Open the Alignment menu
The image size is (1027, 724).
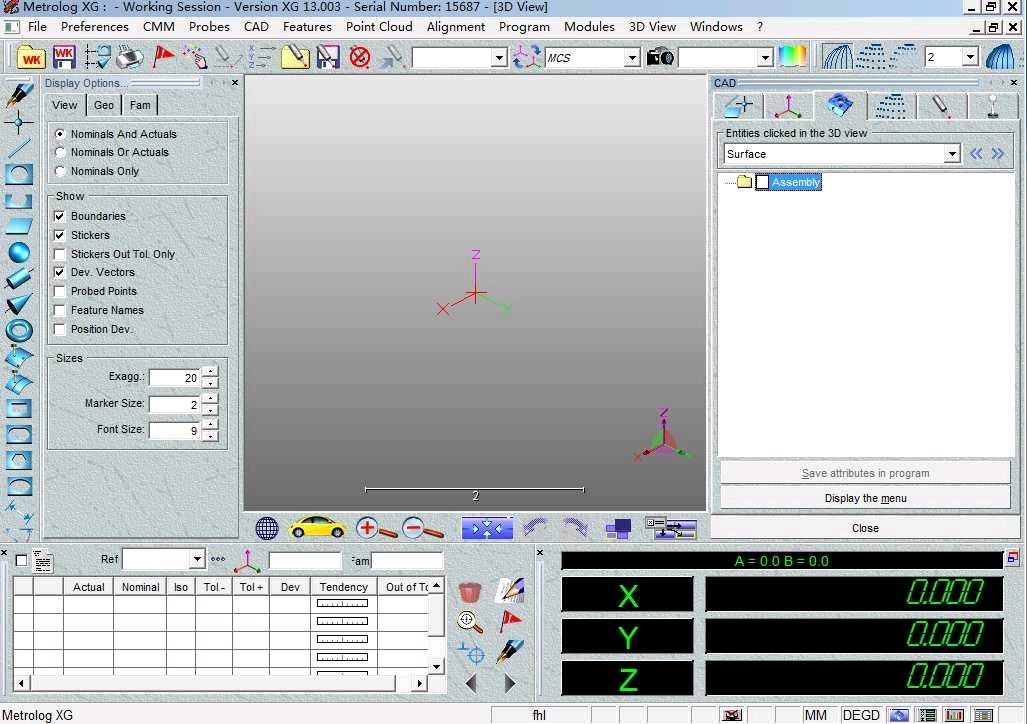click(x=456, y=27)
